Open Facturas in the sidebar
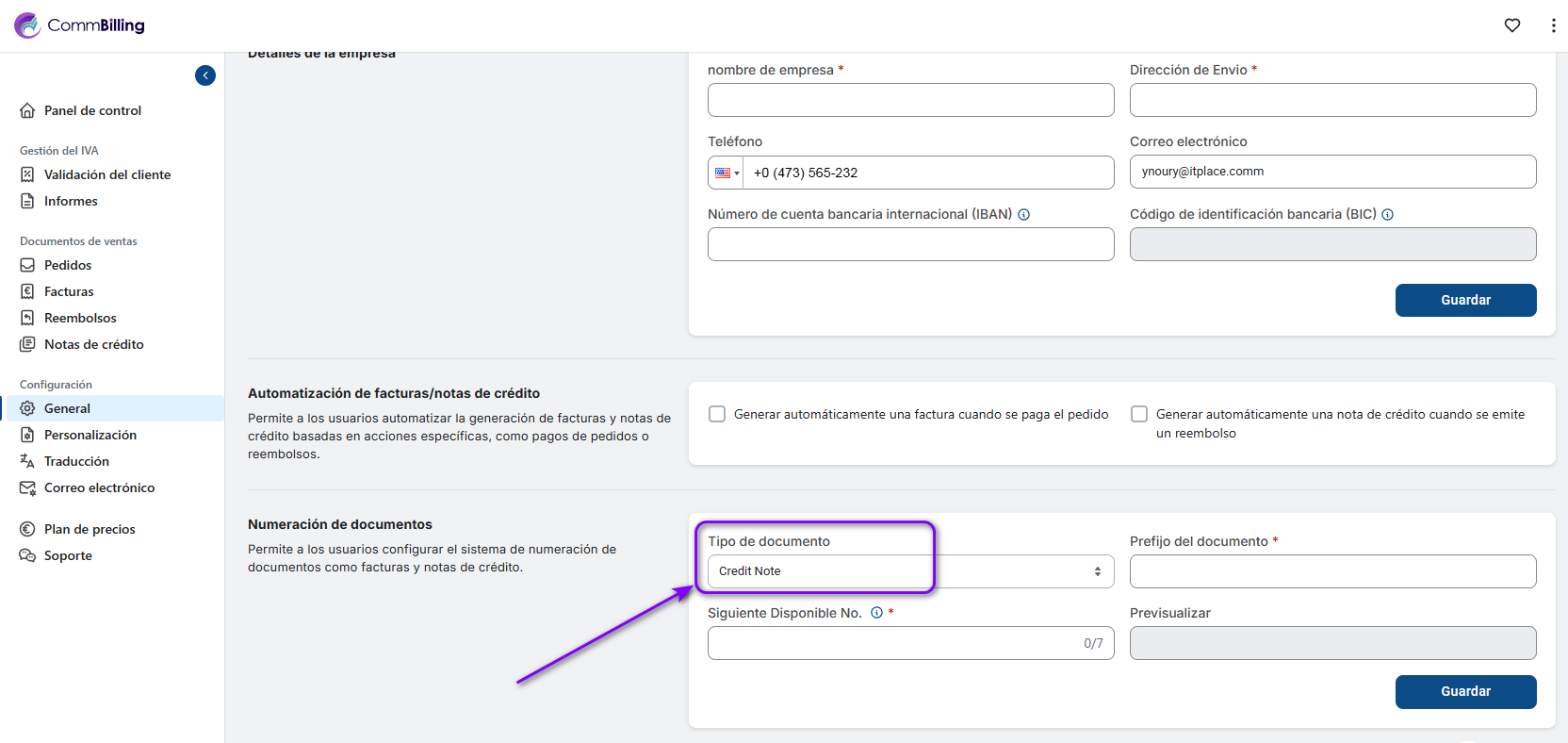 [69, 291]
